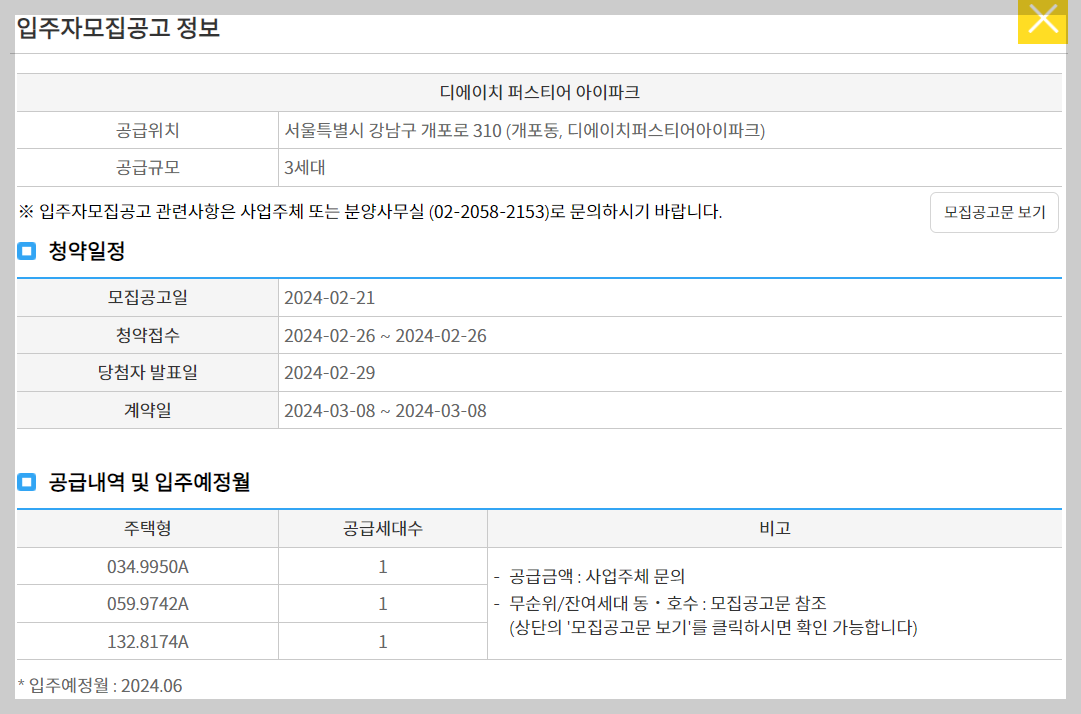Image resolution: width=1081 pixels, height=714 pixels.
Task: Select the date 2024-02-29
Action: click(330, 373)
